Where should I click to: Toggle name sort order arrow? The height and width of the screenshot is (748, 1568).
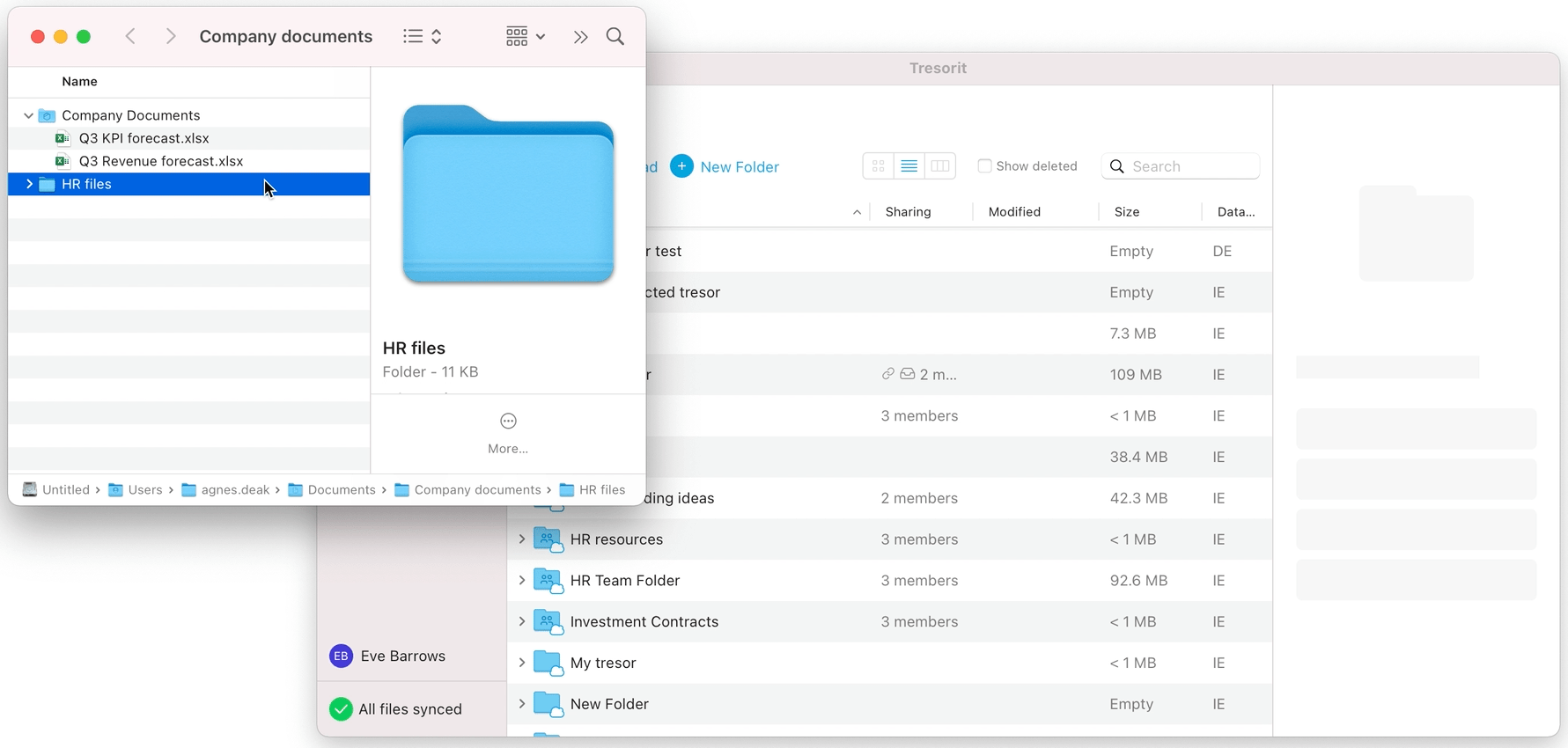coord(857,212)
